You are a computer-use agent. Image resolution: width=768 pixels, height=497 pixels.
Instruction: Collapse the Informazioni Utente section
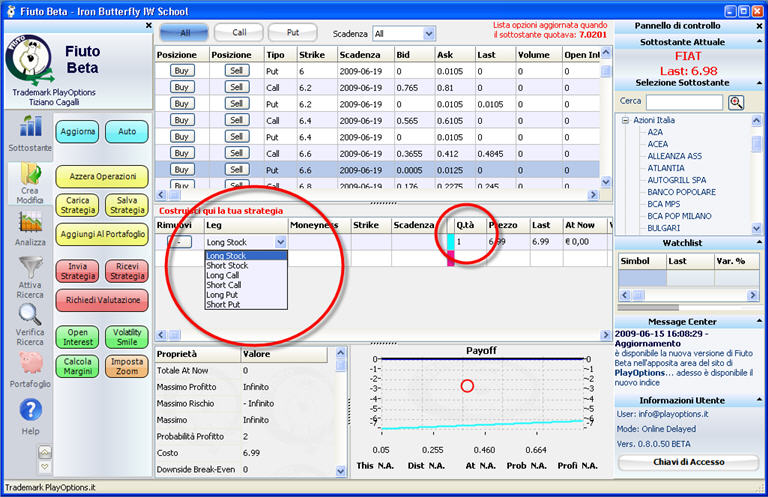(x=759, y=401)
